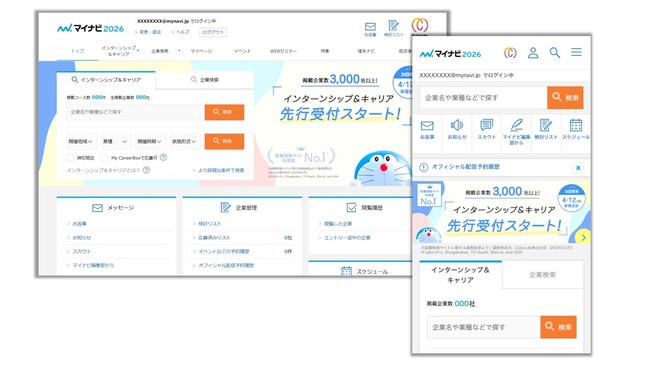The width and height of the screenshot is (650, 366).
Task: Click 検索 button beside desktop filter dropdowns
Action: 224,141
